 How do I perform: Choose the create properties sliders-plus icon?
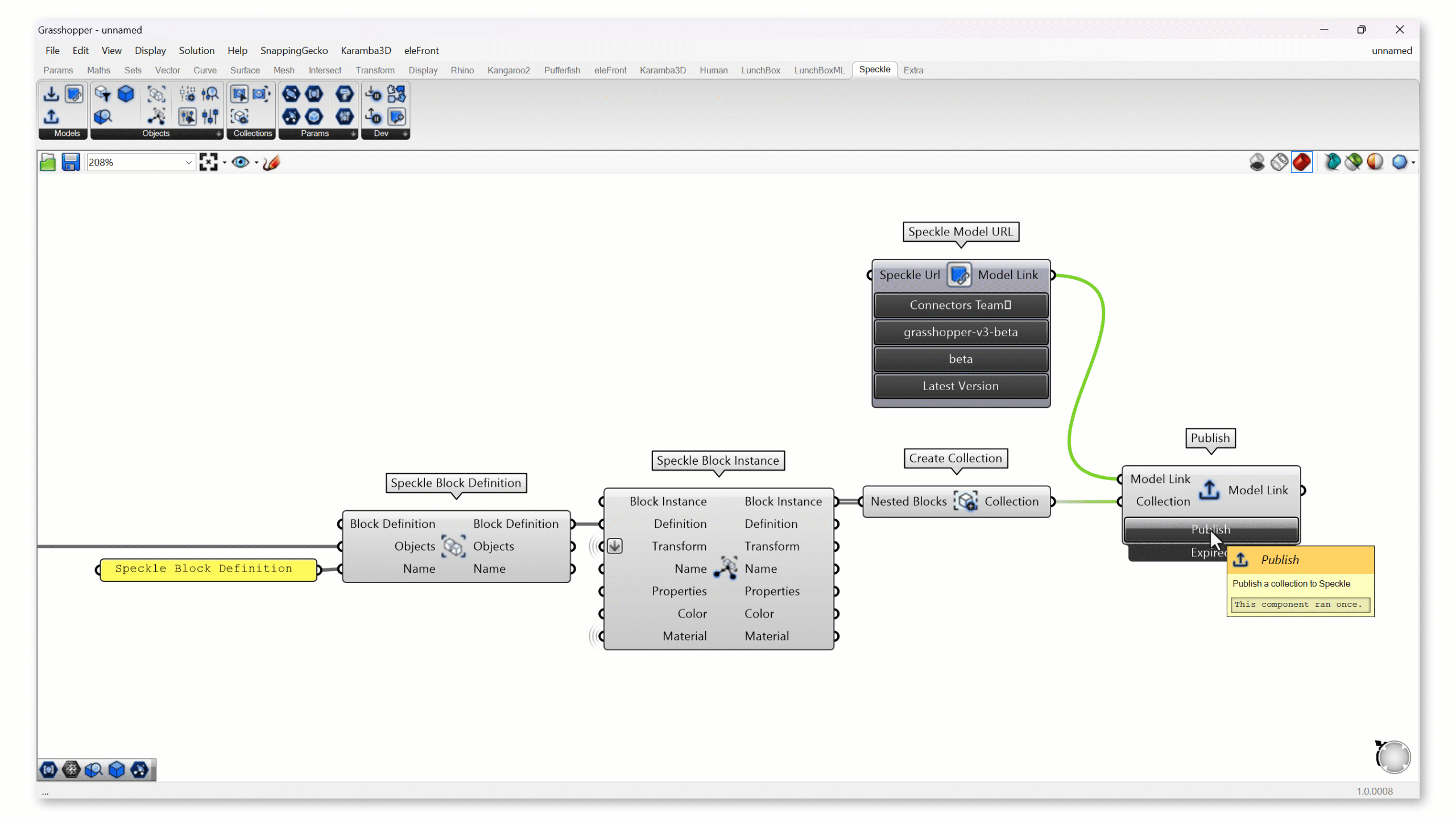pyautogui.click(x=187, y=94)
